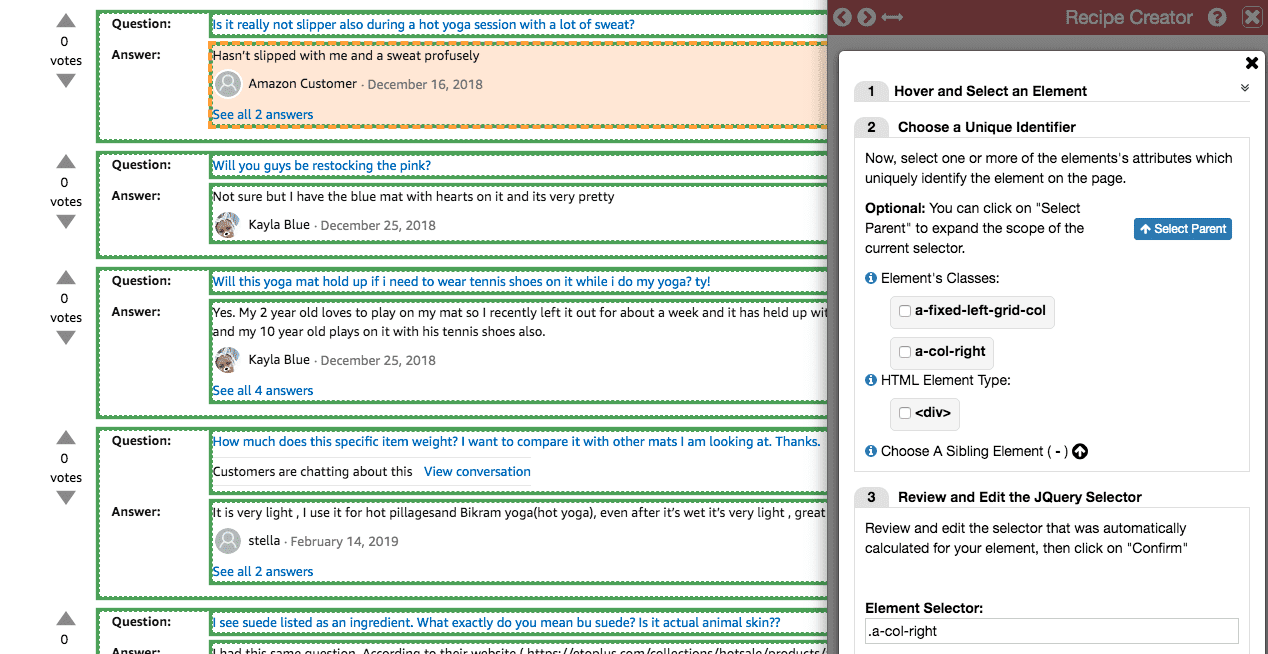1268x654 pixels.
Task: Click 'Not sure but I have the blue mat' answer
Action: click(x=413, y=197)
